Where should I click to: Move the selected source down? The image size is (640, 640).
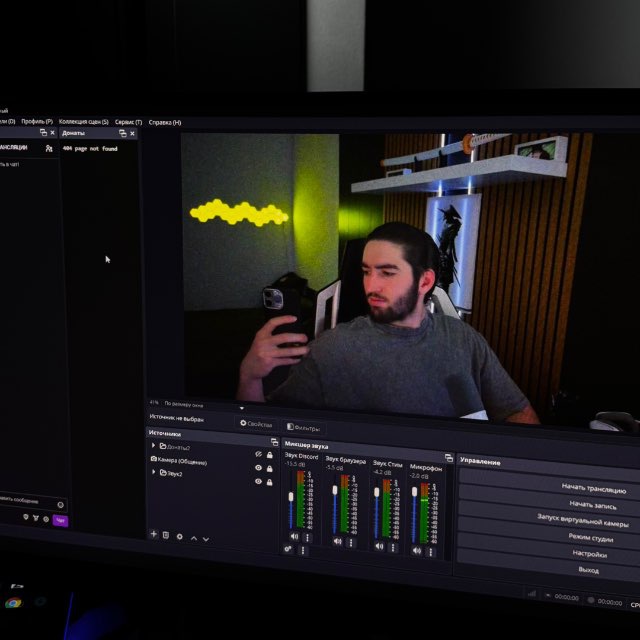[206, 539]
